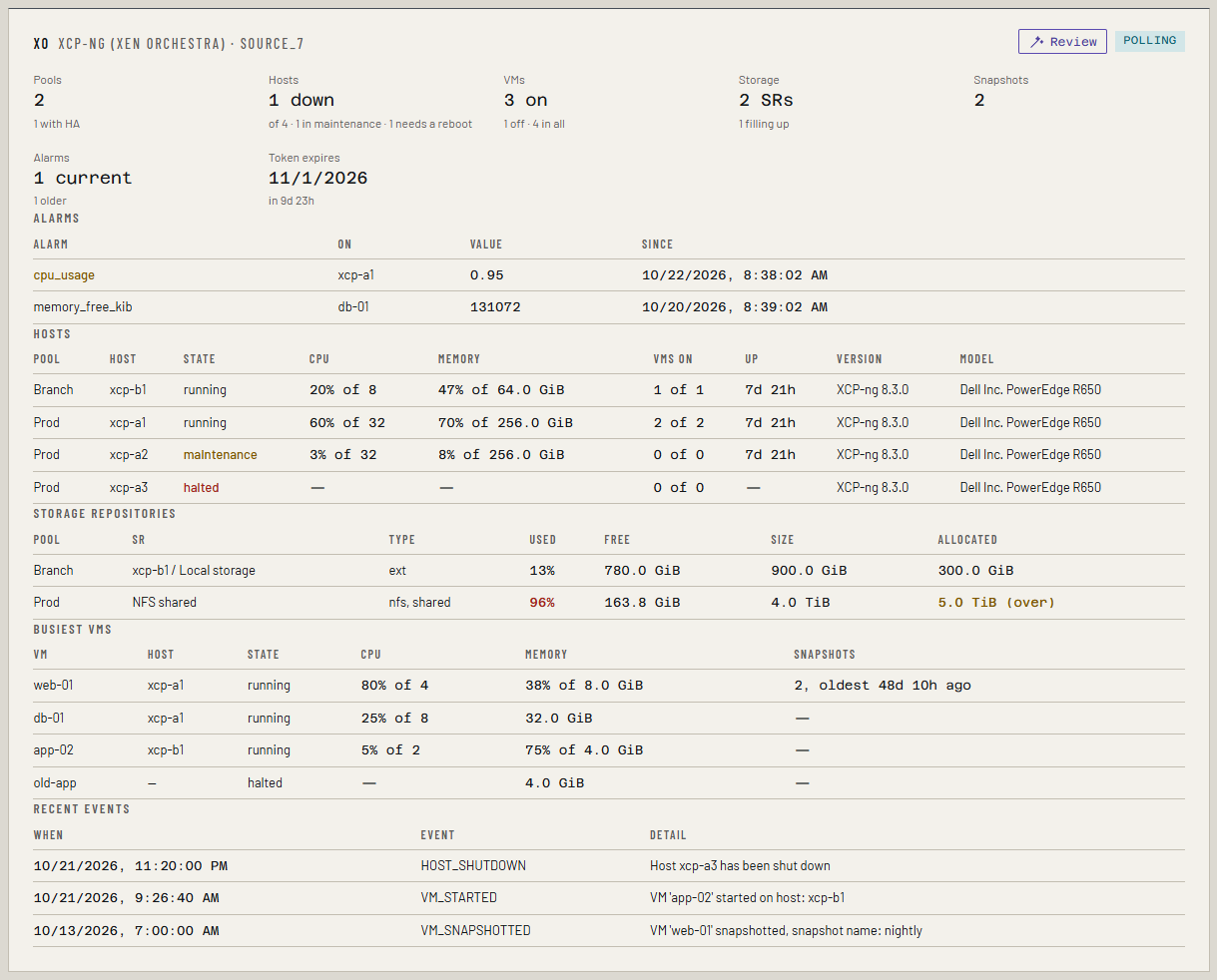
Task: Click the app-02 VM name
Action: click(53, 750)
